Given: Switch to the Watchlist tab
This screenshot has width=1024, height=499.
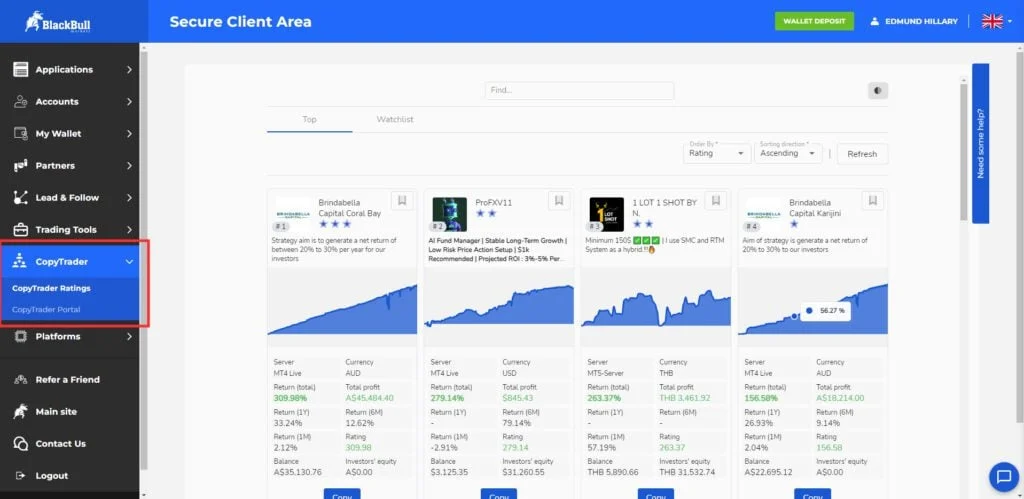Looking at the screenshot, I should [394, 120].
